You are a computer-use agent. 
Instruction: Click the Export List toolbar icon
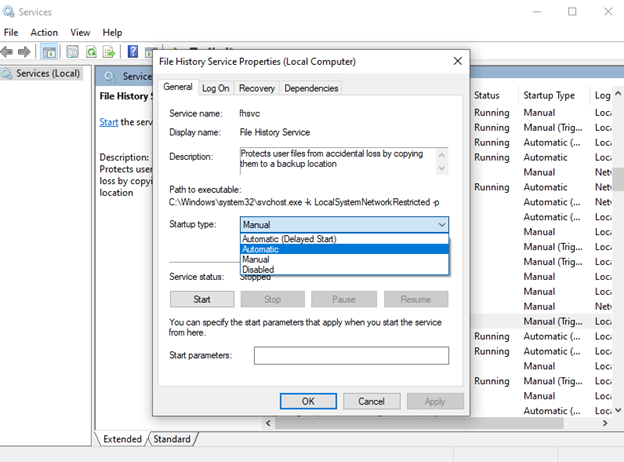[109, 52]
